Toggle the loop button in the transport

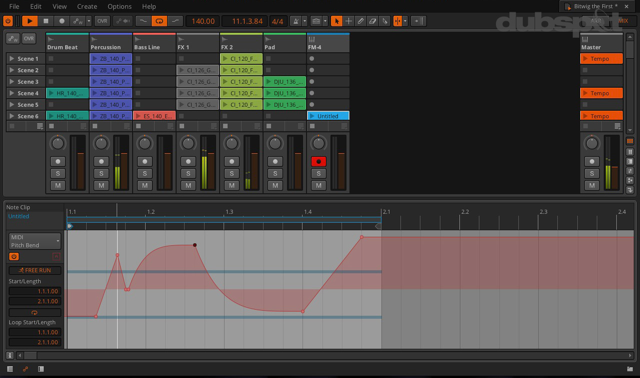(x=159, y=21)
